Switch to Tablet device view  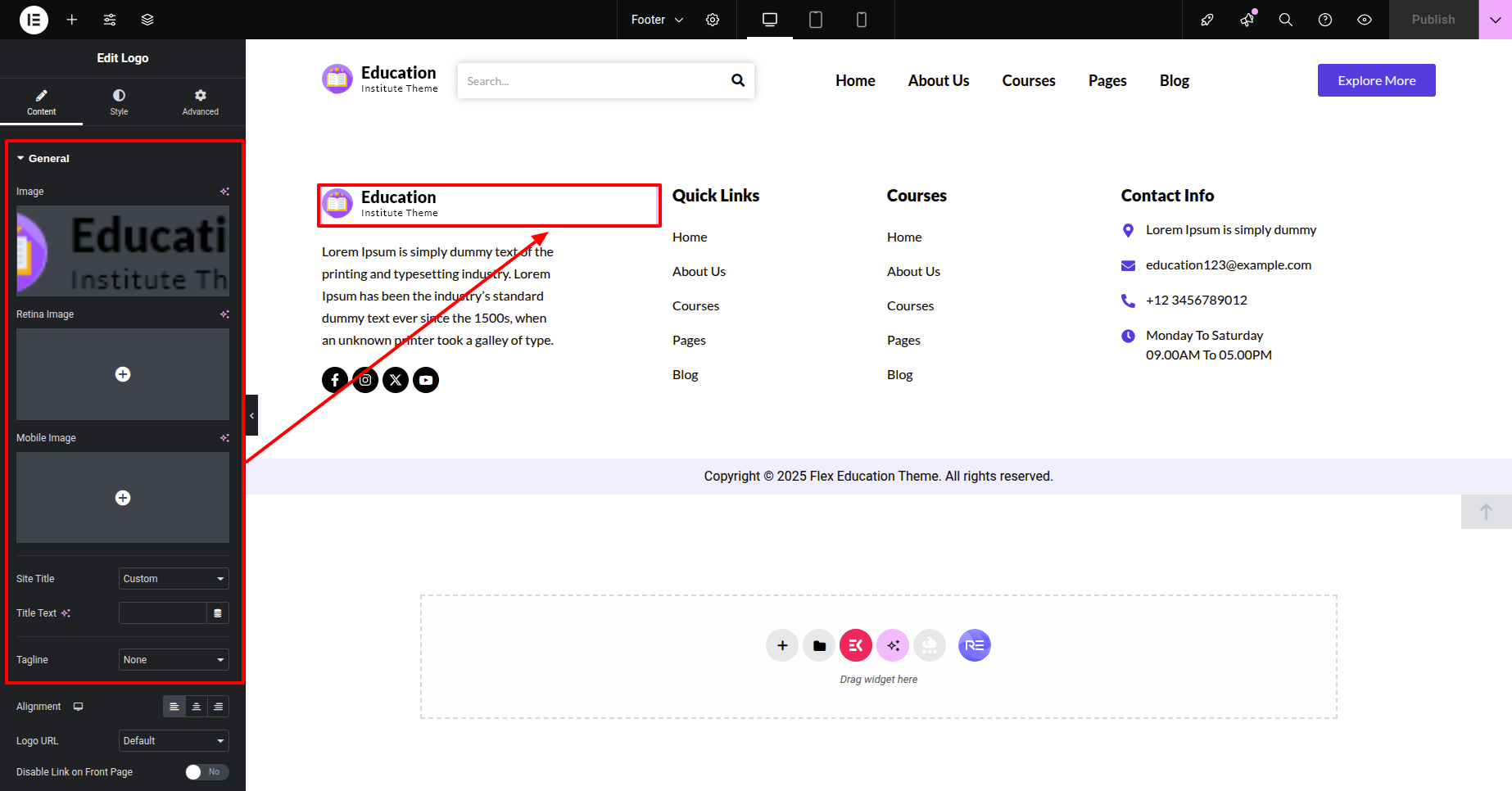pos(816,20)
